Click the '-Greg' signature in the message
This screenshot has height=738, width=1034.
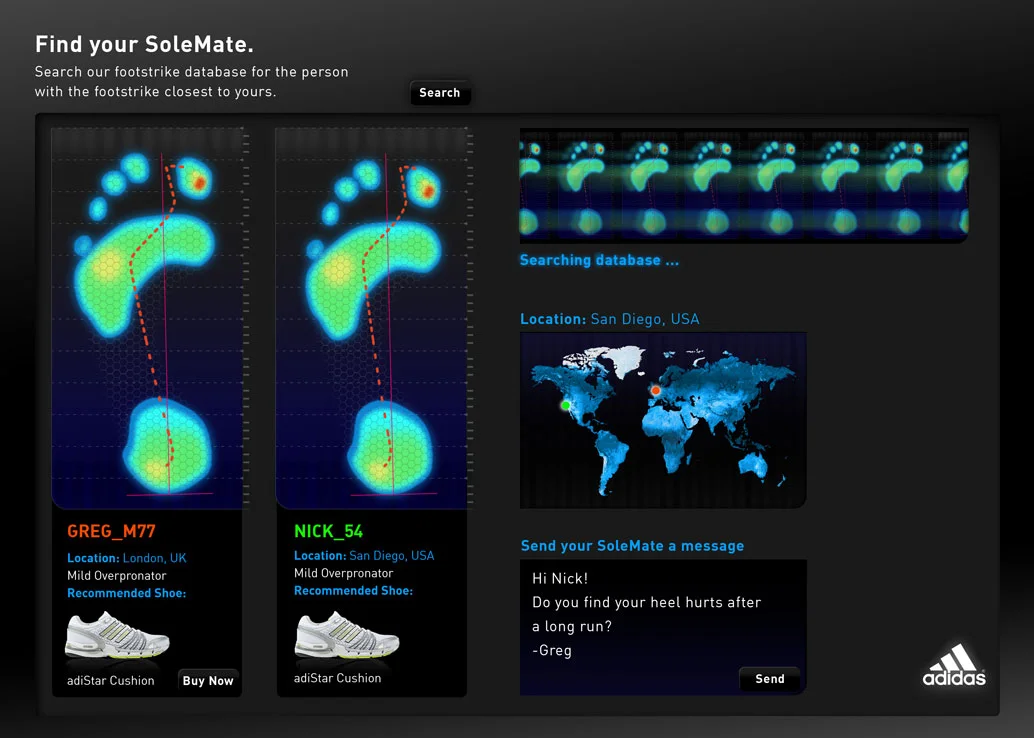point(552,650)
